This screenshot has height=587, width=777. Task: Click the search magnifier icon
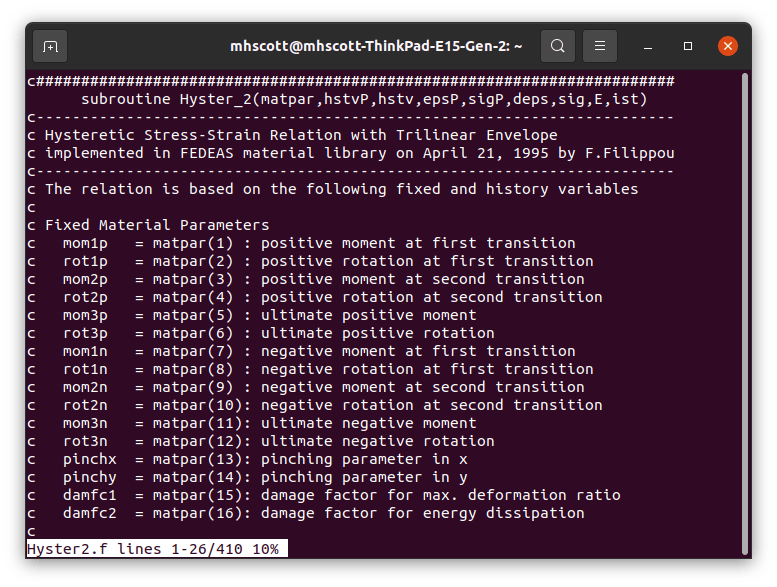[558, 46]
